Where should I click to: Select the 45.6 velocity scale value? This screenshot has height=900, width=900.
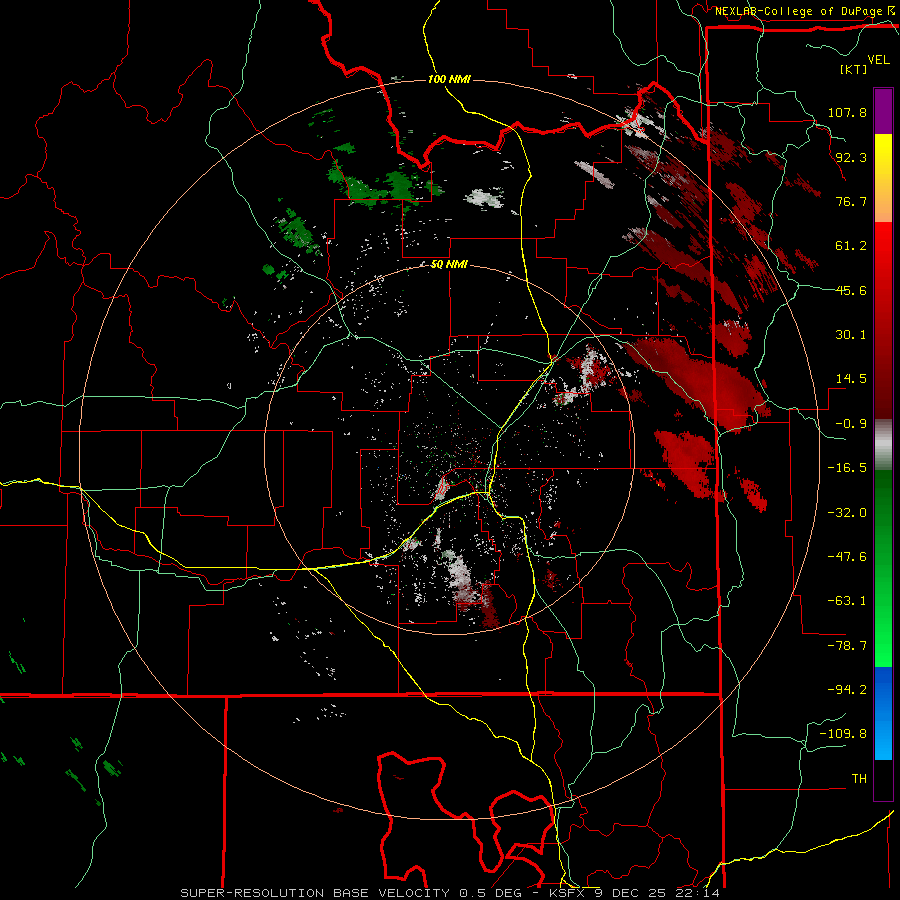coord(851,290)
